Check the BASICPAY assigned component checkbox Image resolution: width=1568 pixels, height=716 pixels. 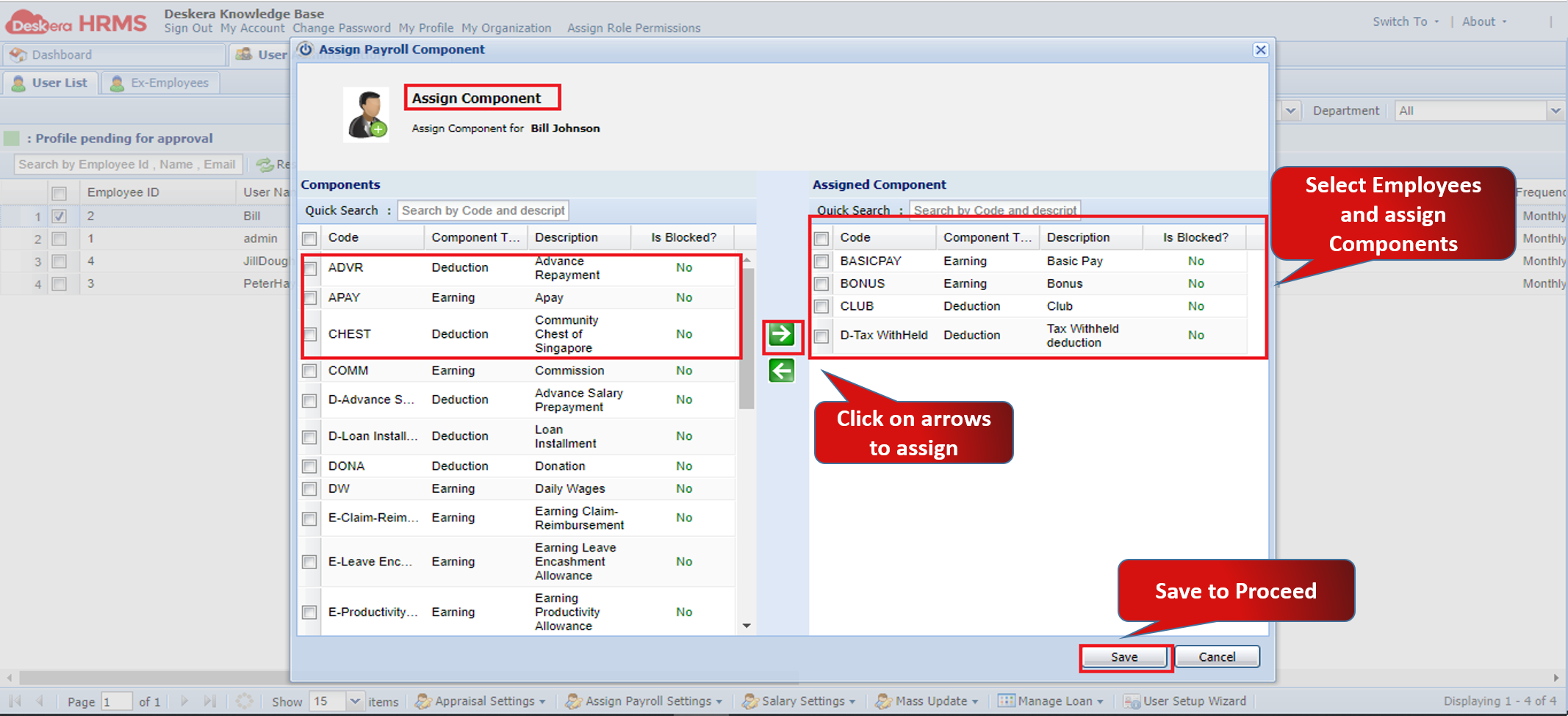[821, 261]
